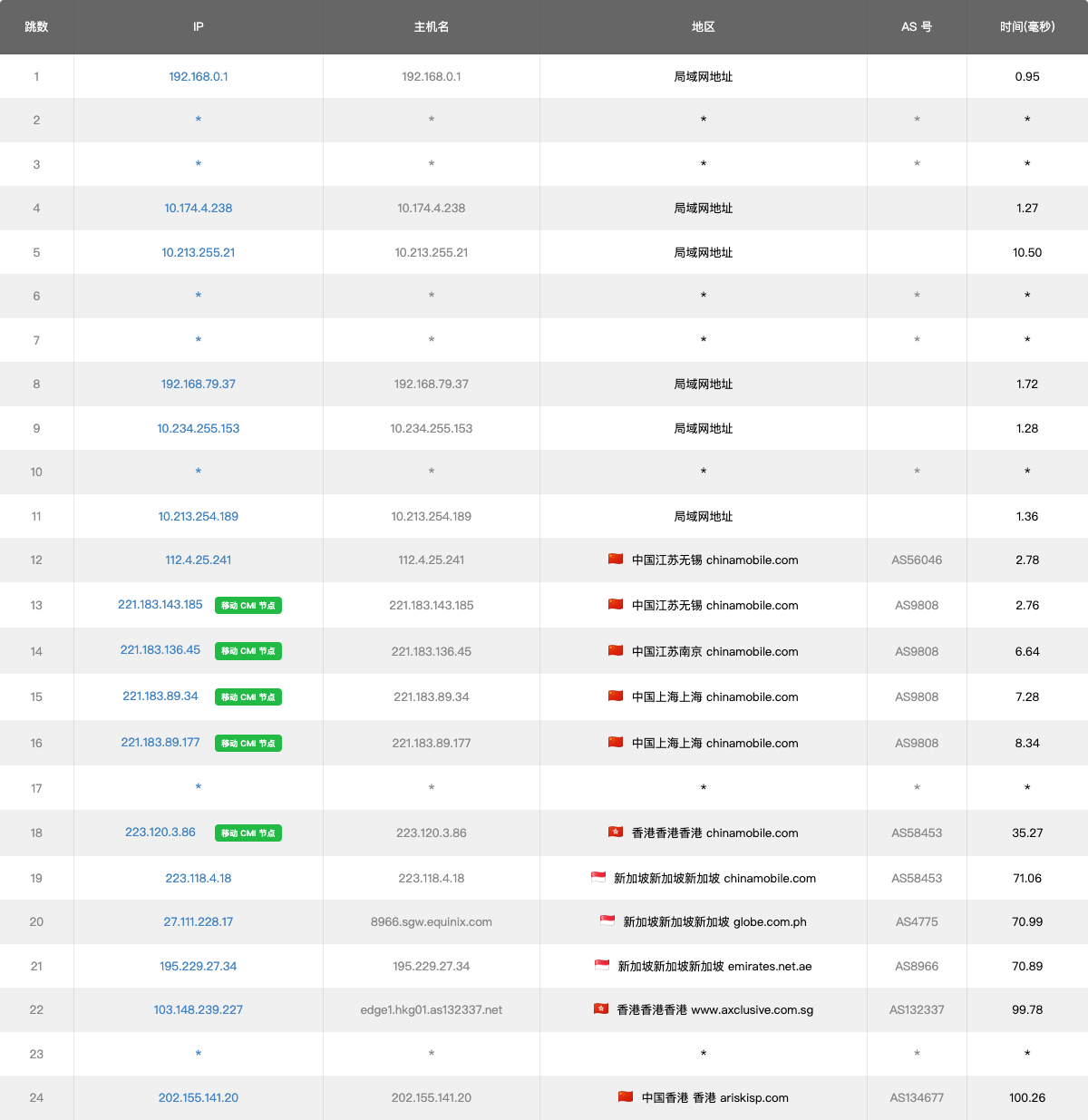The width and height of the screenshot is (1088, 1120).
Task: Open IP link 10.213.254.189
Action: click(199, 516)
